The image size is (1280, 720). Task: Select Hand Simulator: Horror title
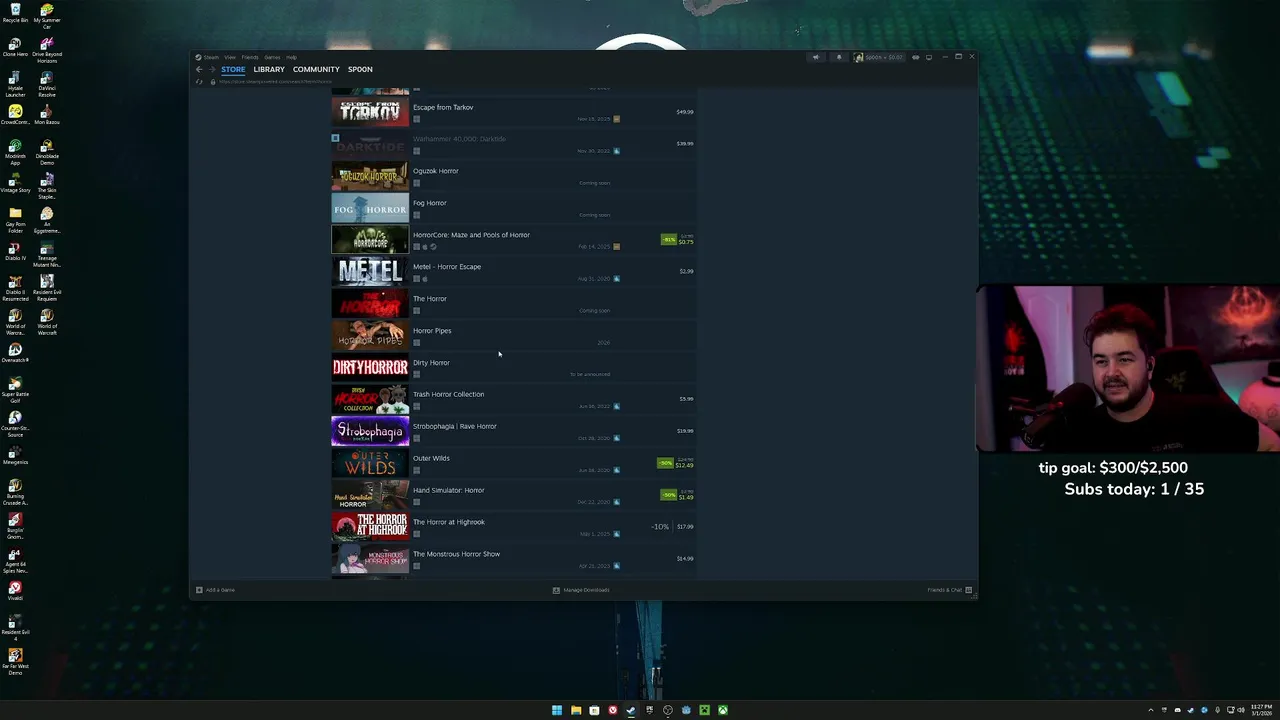pos(448,491)
